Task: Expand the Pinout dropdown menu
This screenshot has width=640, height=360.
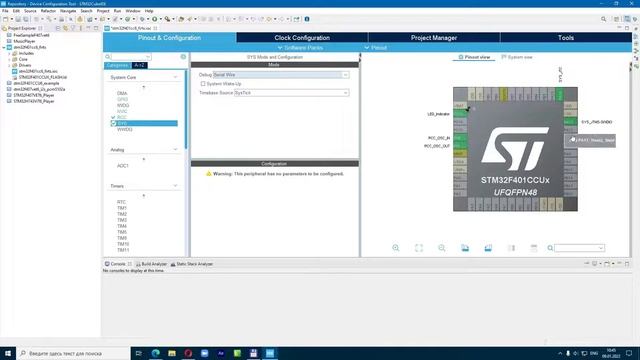Action: coord(376,48)
